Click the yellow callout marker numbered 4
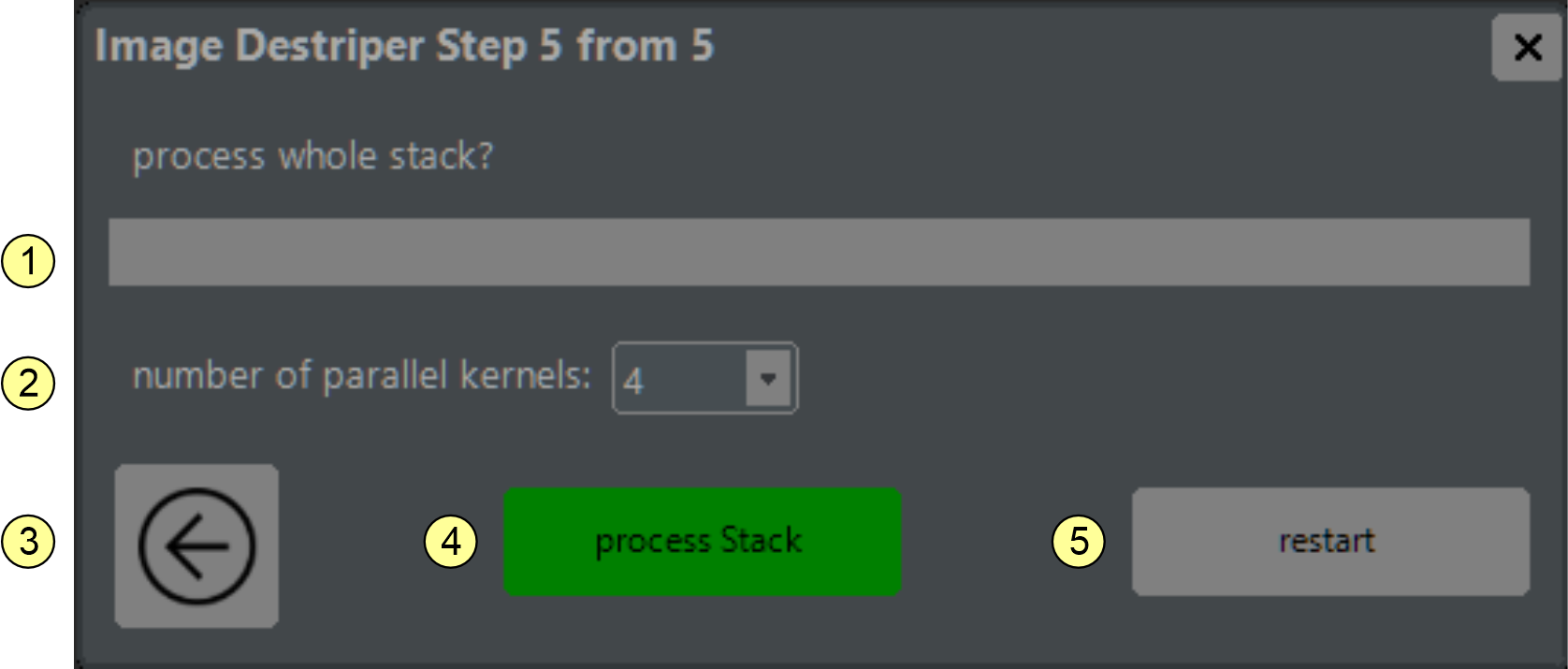1568x669 pixels. click(x=451, y=542)
